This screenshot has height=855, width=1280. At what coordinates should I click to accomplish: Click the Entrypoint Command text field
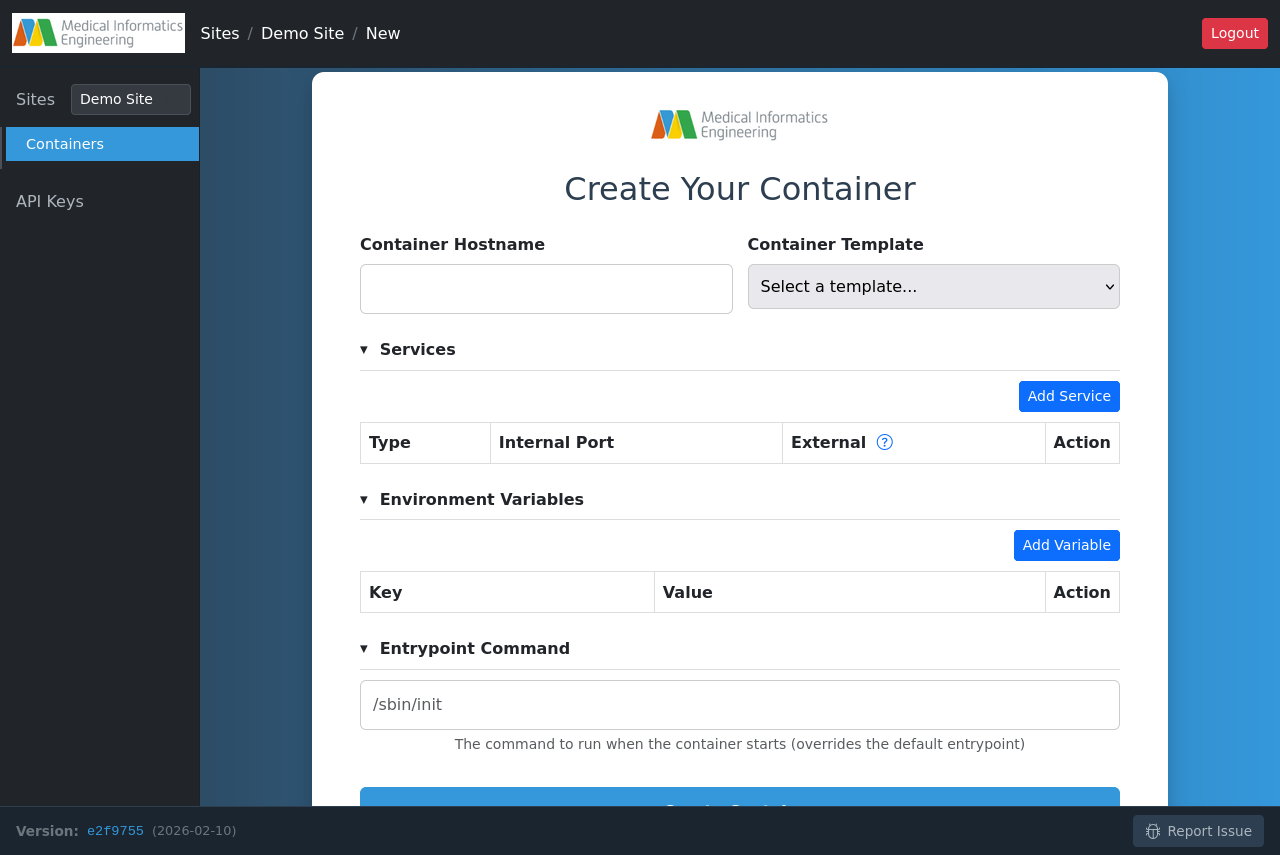(x=739, y=705)
